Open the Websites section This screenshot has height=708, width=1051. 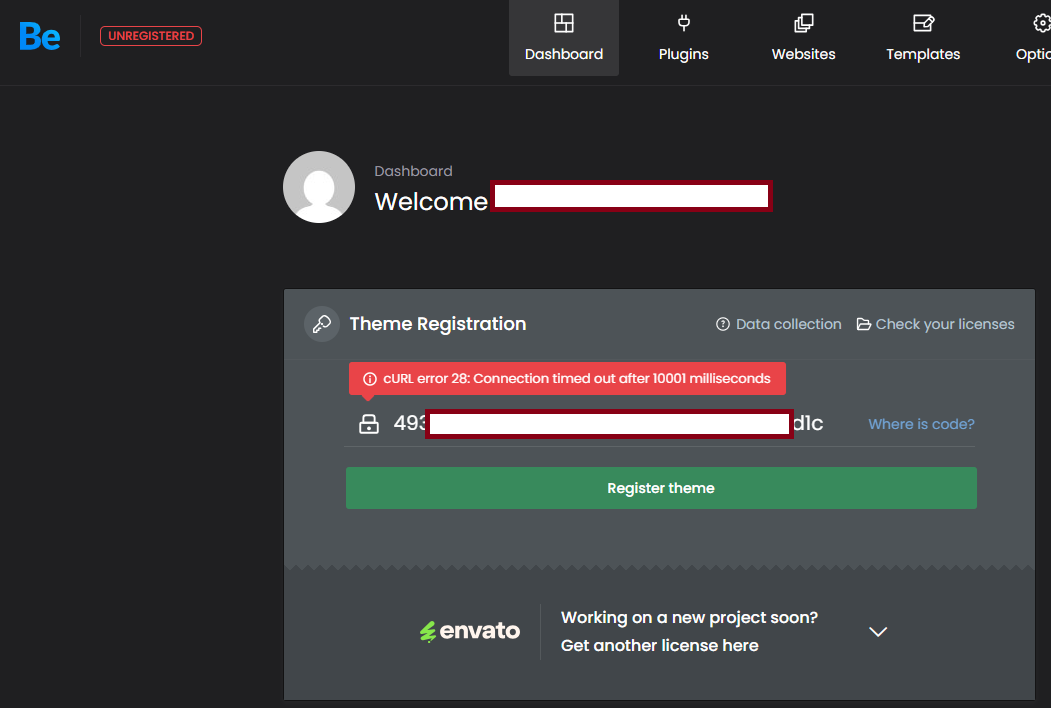pyautogui.click(x=803, y=38)
